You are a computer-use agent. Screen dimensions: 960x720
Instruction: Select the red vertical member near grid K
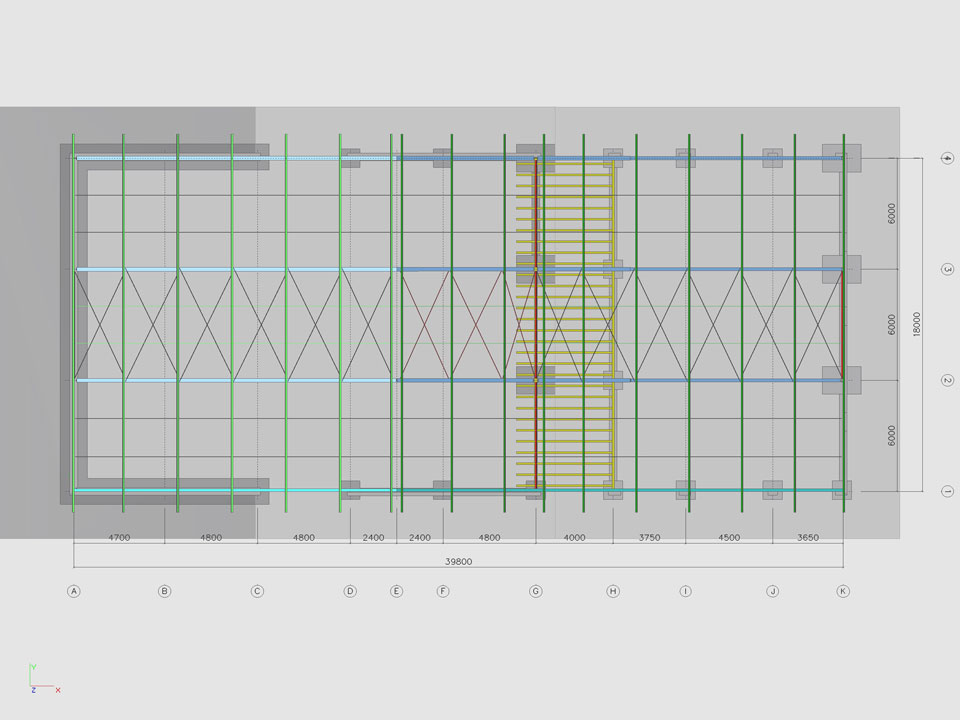pos(842,325)
